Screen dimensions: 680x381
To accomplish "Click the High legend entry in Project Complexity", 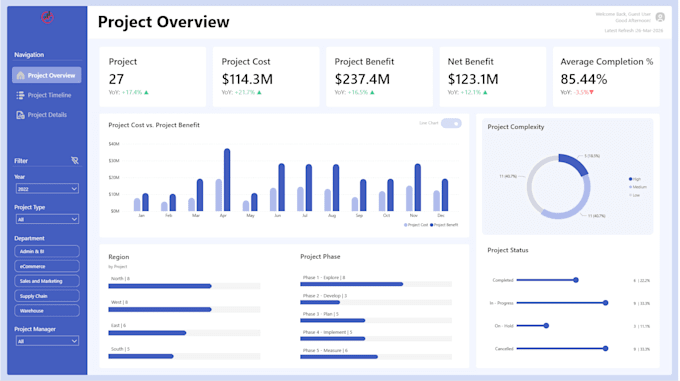I will pyautogui.click(x=634, y=179).
